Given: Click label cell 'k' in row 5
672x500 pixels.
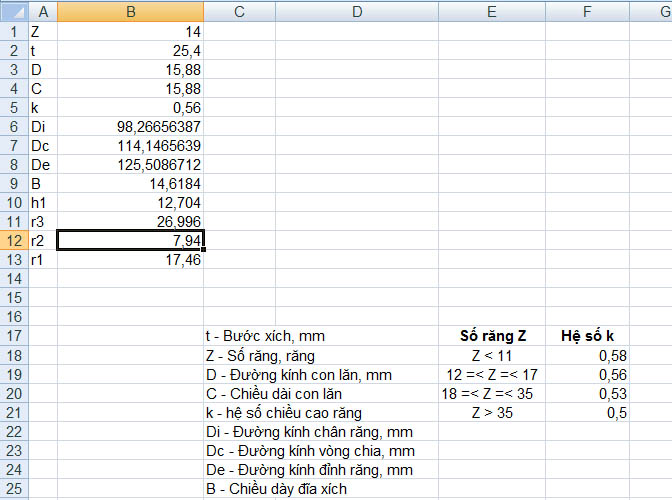Looking at the screenshot, I should (43, 108).
